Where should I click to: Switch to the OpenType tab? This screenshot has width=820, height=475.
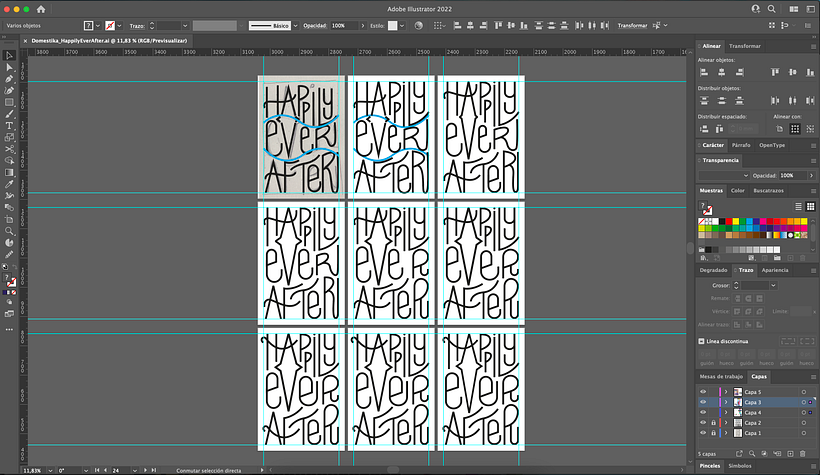(772, 145)
